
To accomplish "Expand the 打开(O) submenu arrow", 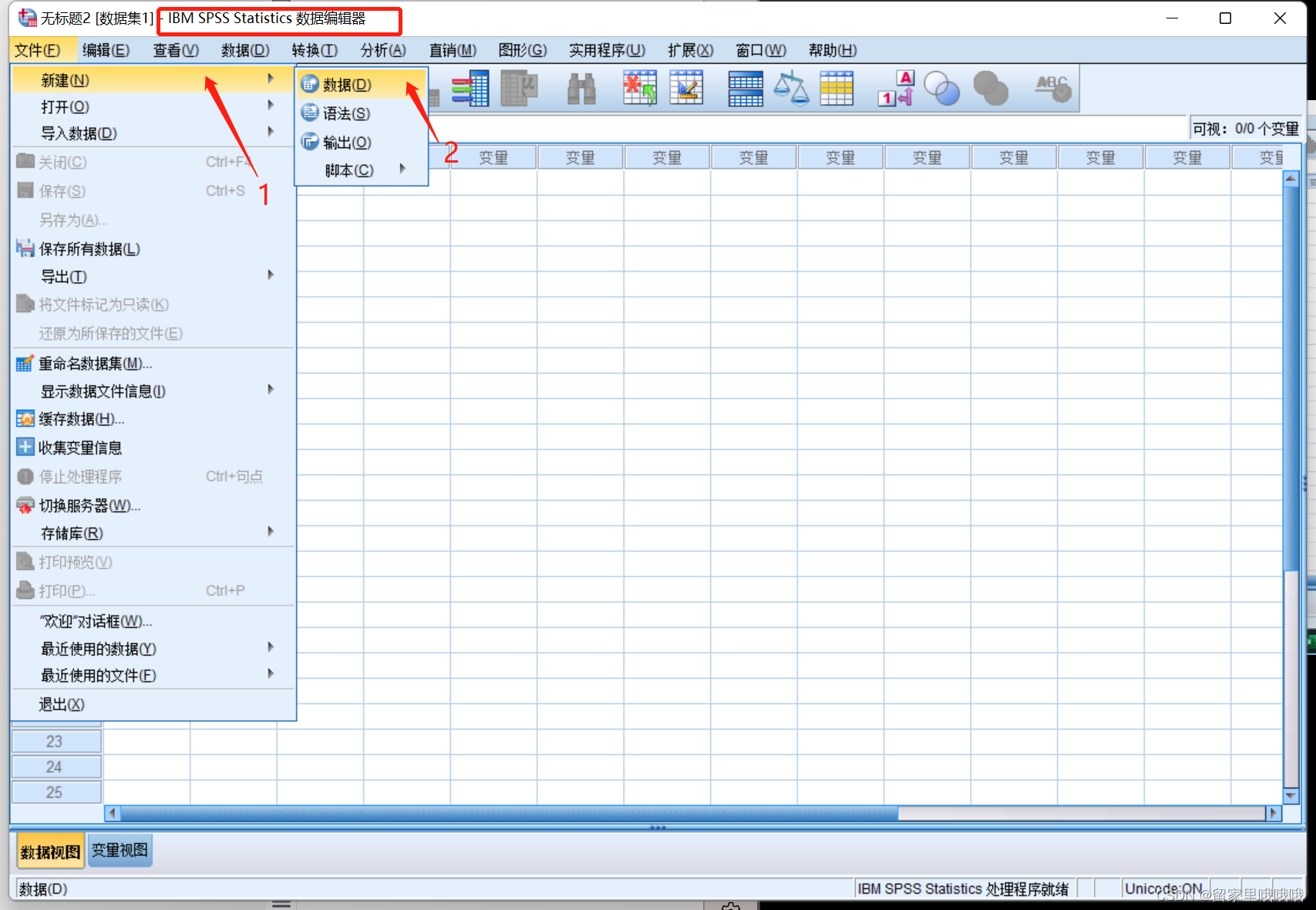I will coord(271,106).
